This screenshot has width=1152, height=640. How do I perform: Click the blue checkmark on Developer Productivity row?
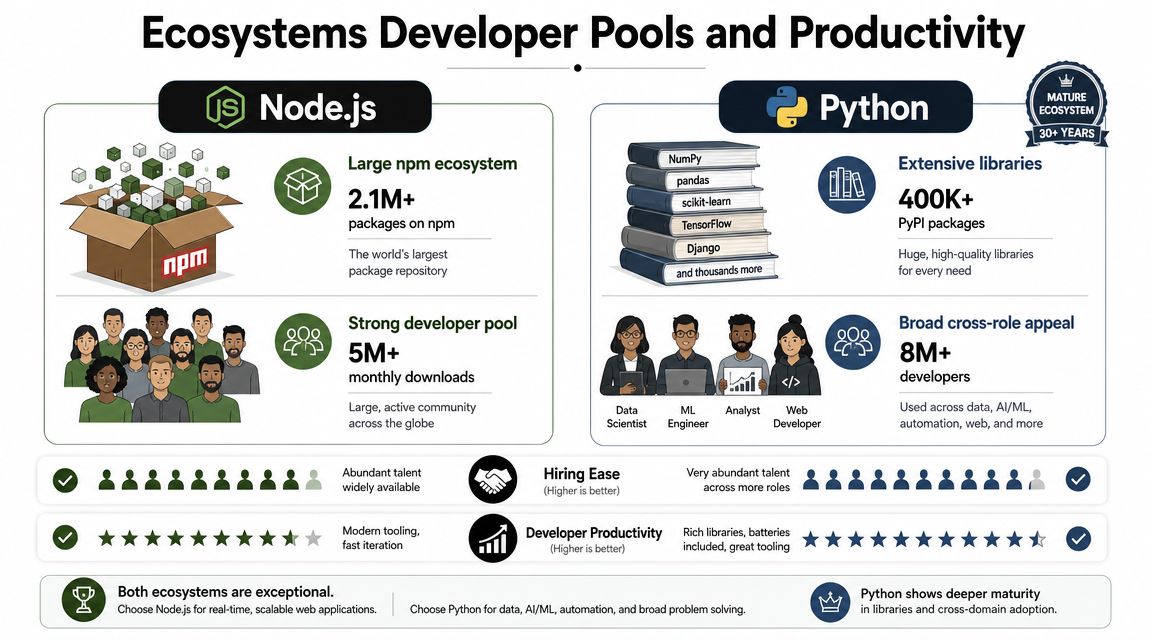(x=1078, y=539)
